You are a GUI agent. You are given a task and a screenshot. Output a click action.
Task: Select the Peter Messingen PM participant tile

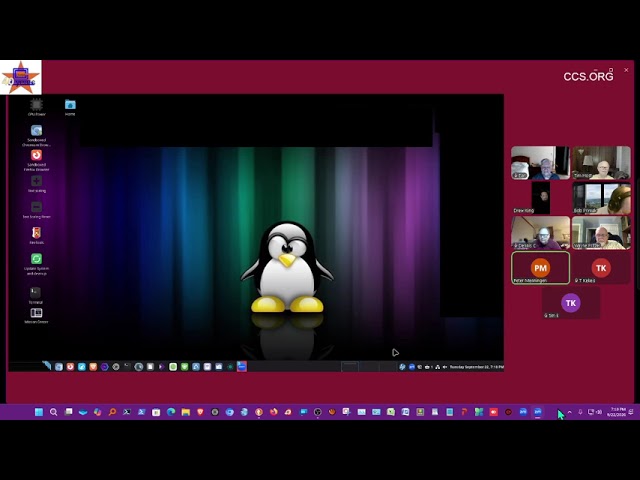coord(540,268)
